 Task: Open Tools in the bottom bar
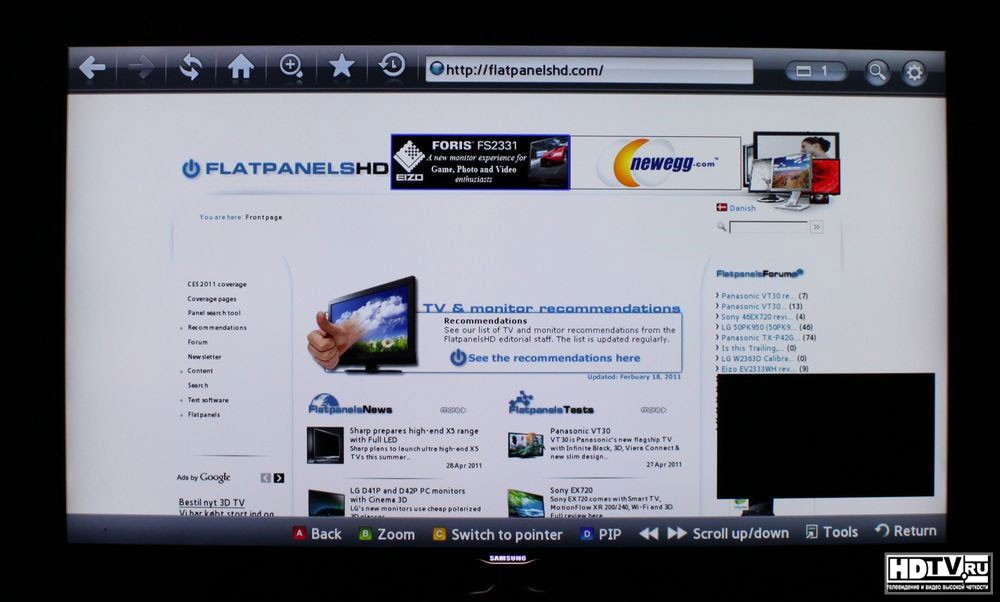[832, 532]
